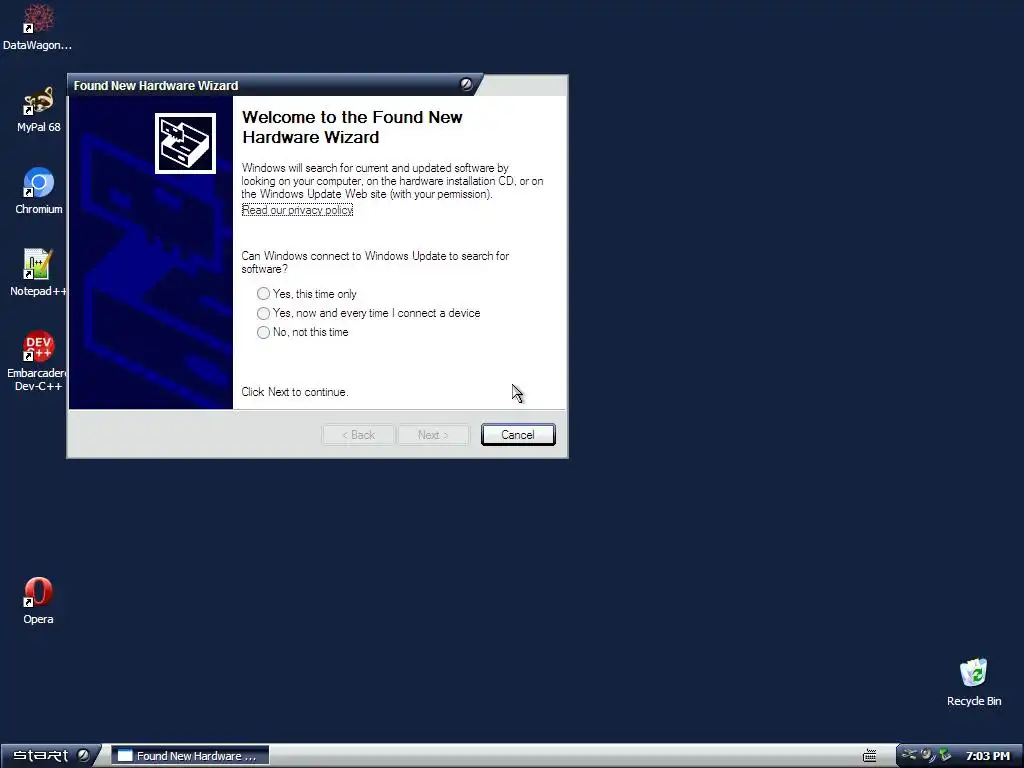Screen dimensions: 1024x768
Task: Click the network connections tray icon
Action: click(x=909, y=755)
